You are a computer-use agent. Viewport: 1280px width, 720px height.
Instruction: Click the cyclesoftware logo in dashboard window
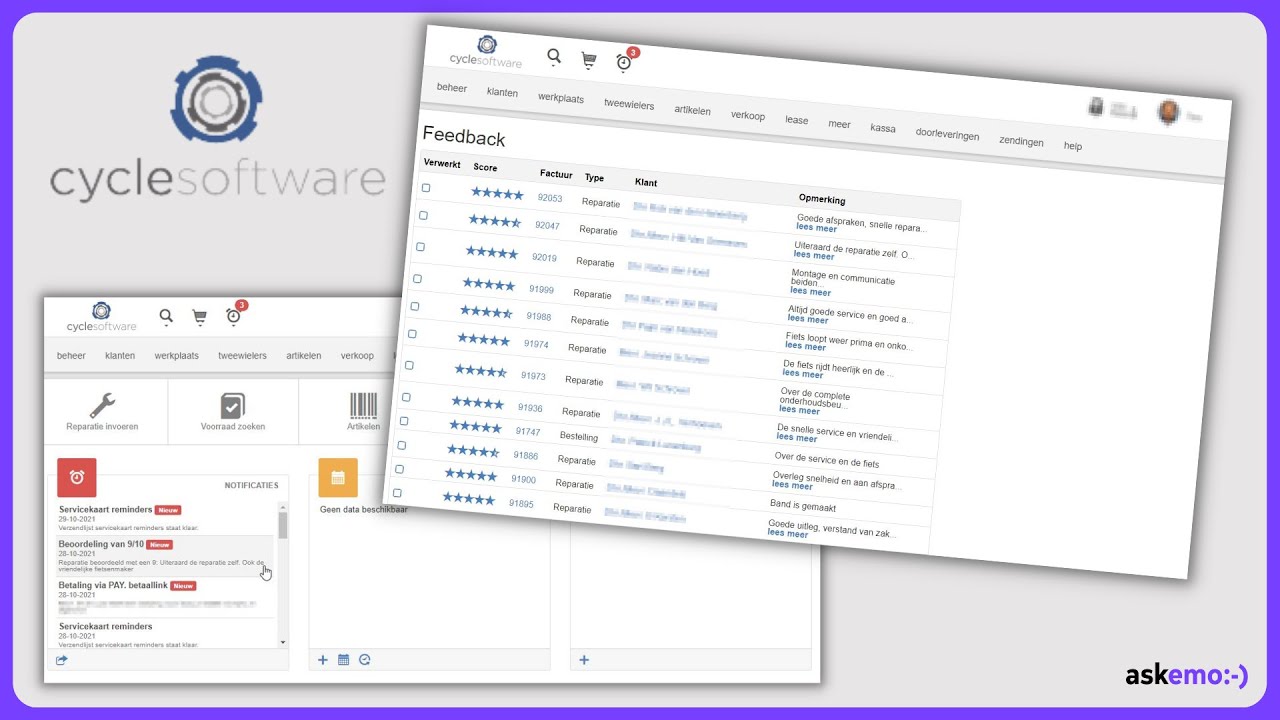coord(102,317)
